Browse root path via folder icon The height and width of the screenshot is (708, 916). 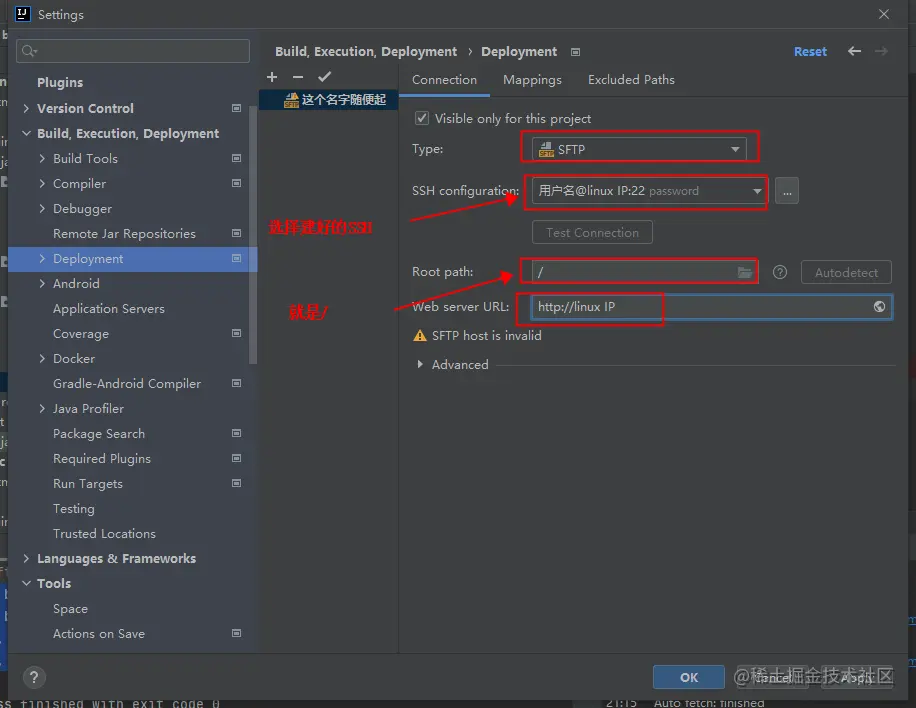tap(745, 272)
